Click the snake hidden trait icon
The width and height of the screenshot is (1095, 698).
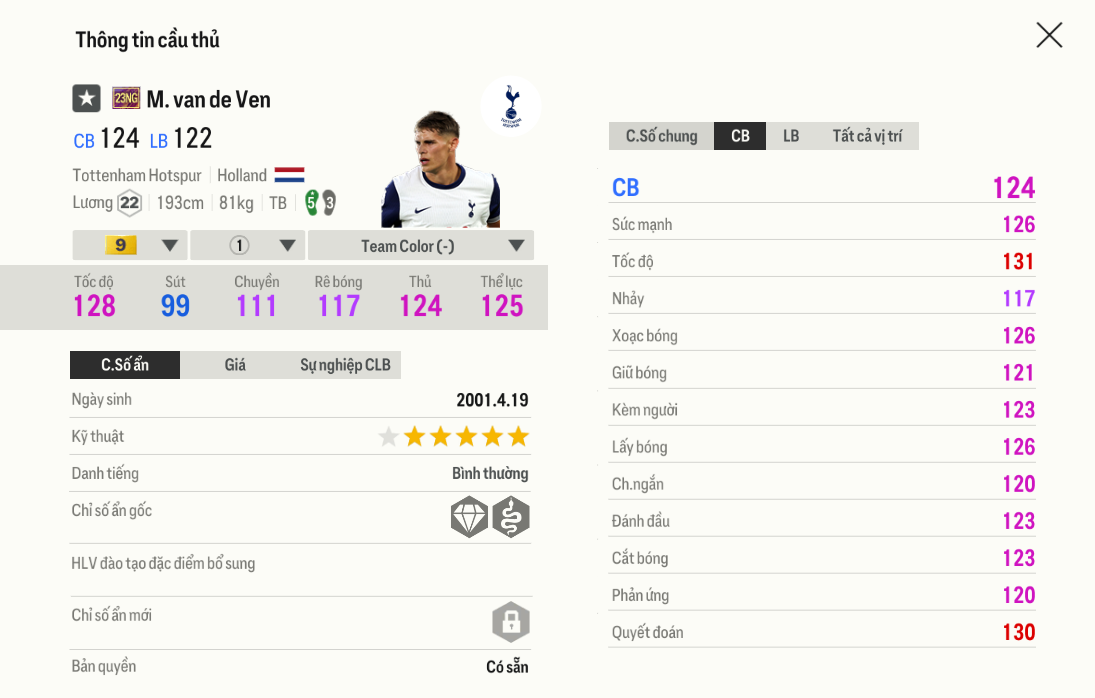[x=511, y=517]
